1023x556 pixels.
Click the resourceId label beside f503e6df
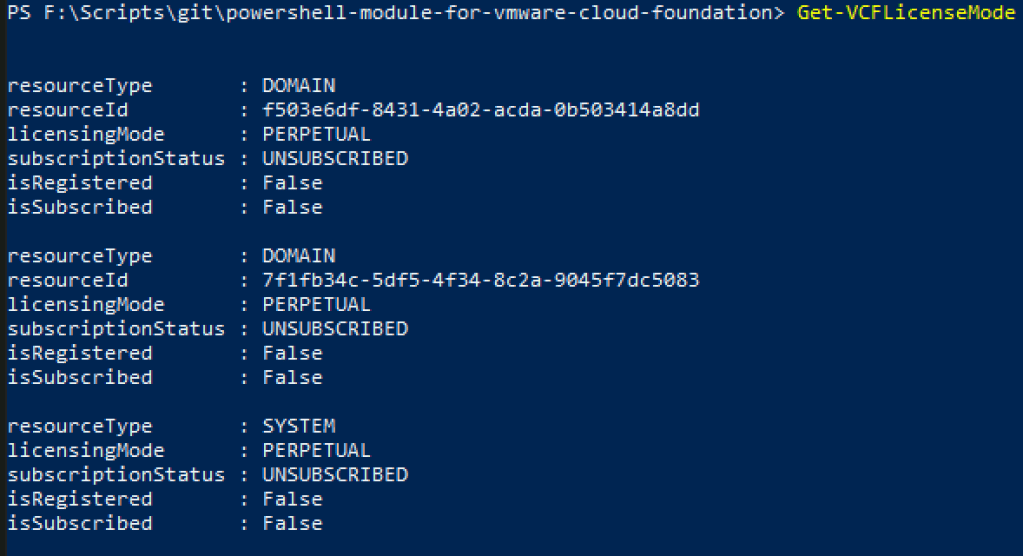[x=67, y=110]
